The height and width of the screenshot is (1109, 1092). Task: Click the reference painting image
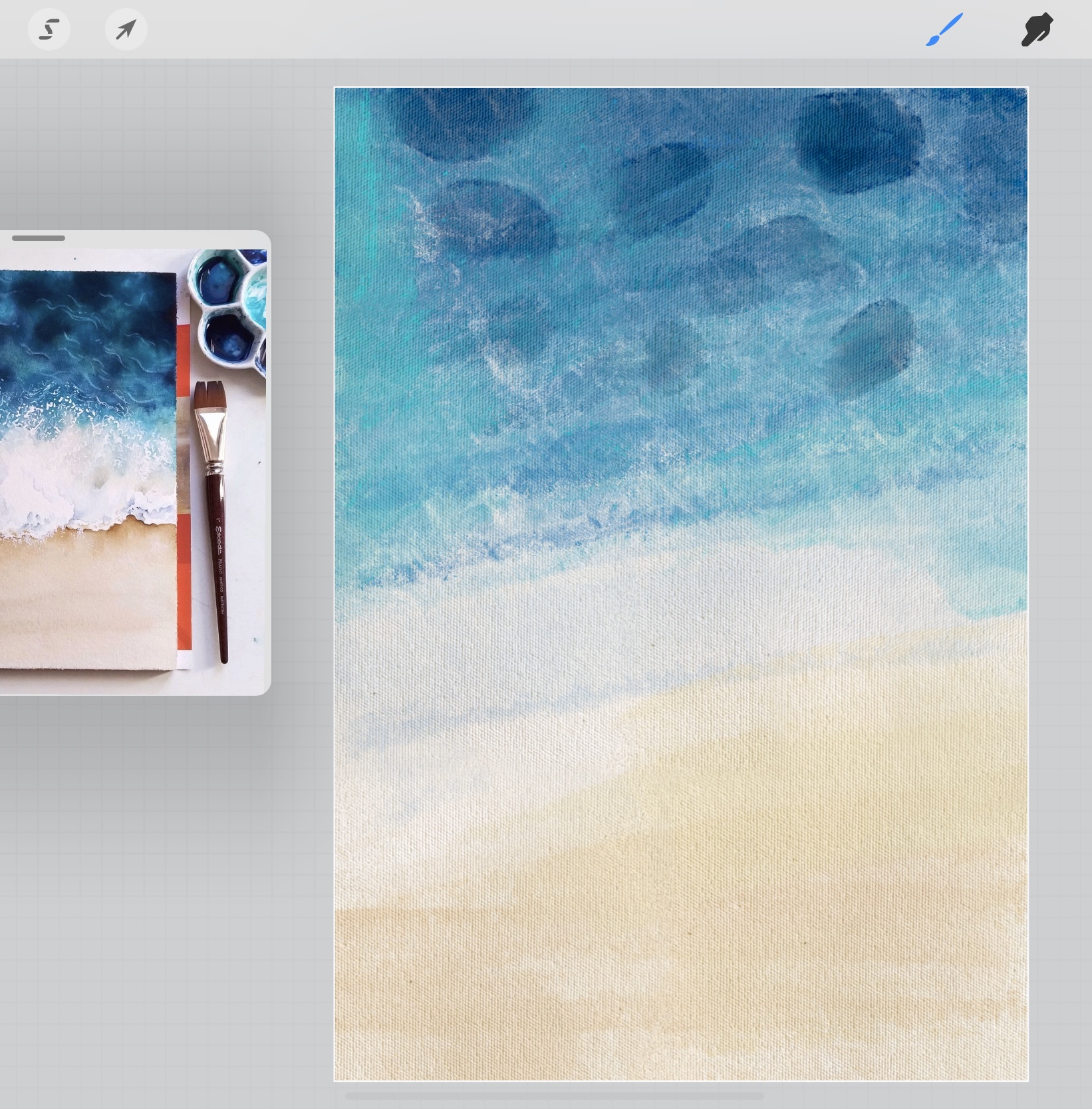pyautogui.click(x=133, y=471)
